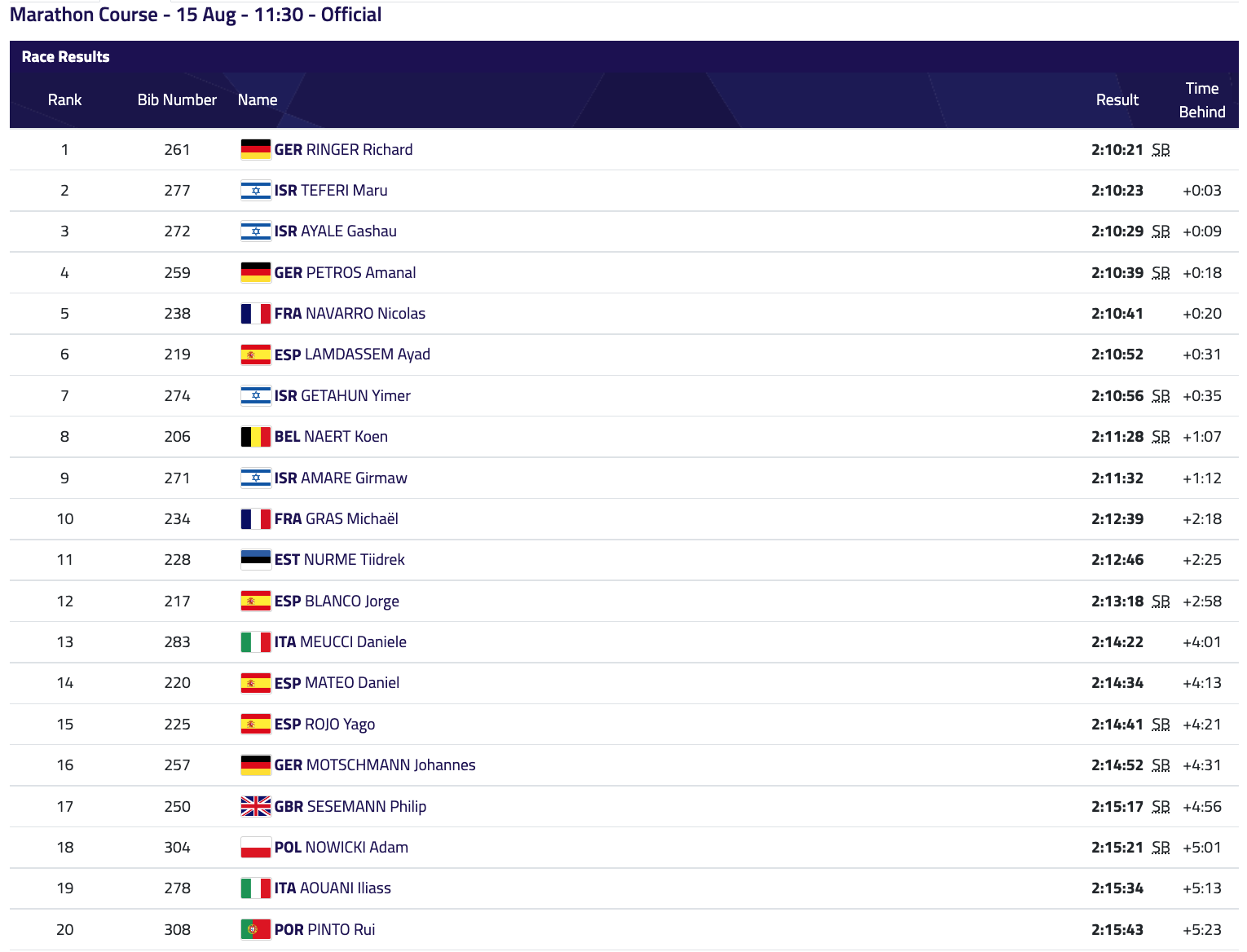Click the German flag next to RINGER Richard
Screen dimensions: 1247x952
255,150
